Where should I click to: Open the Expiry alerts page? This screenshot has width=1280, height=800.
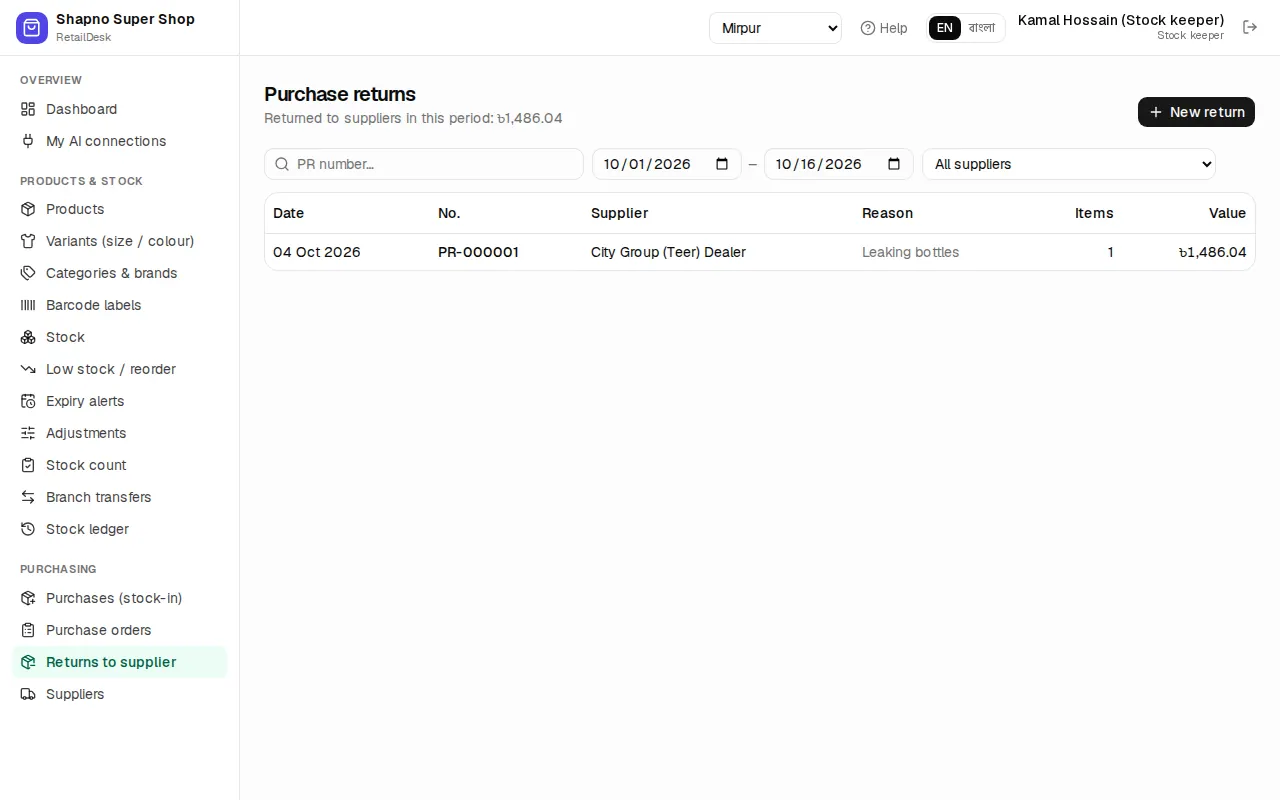pos(119,401)
